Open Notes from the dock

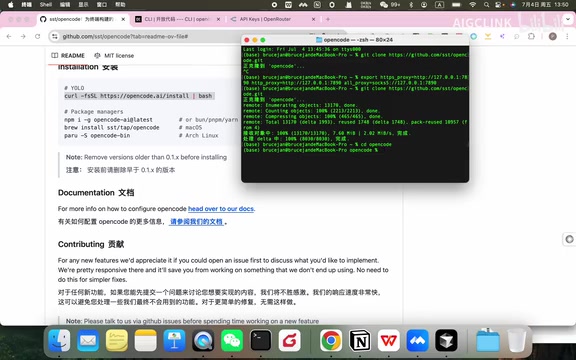tap(145, 340)
